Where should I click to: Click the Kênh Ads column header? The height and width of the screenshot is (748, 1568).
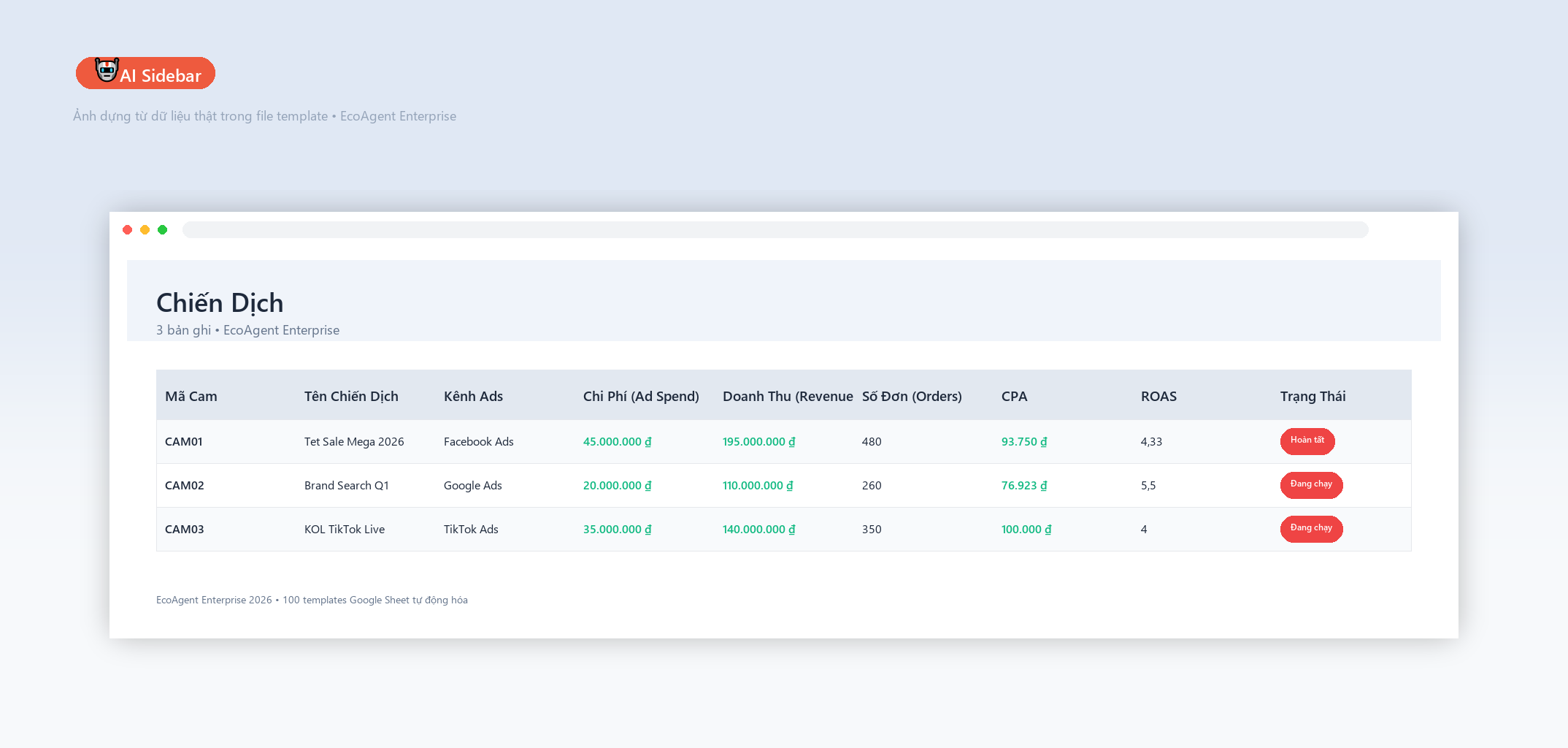pyautogui.click(x=473, y=396)
